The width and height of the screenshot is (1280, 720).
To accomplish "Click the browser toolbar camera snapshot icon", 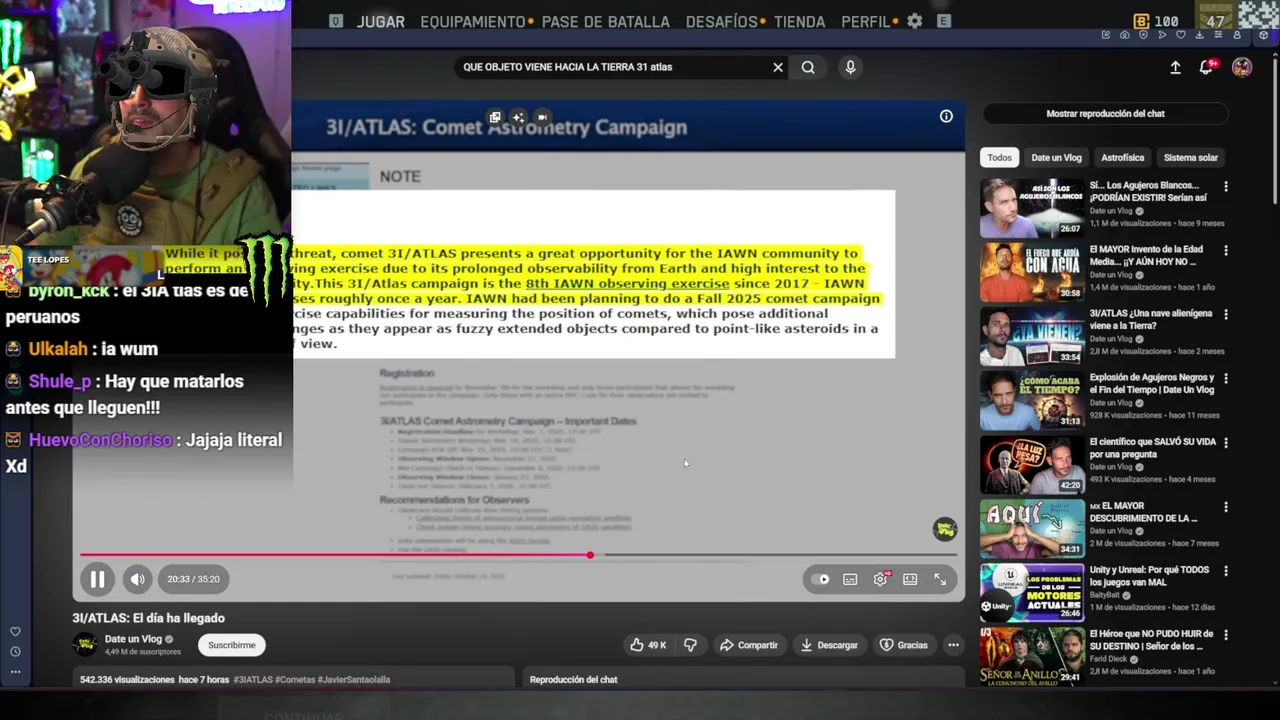I will point(1125,35).
